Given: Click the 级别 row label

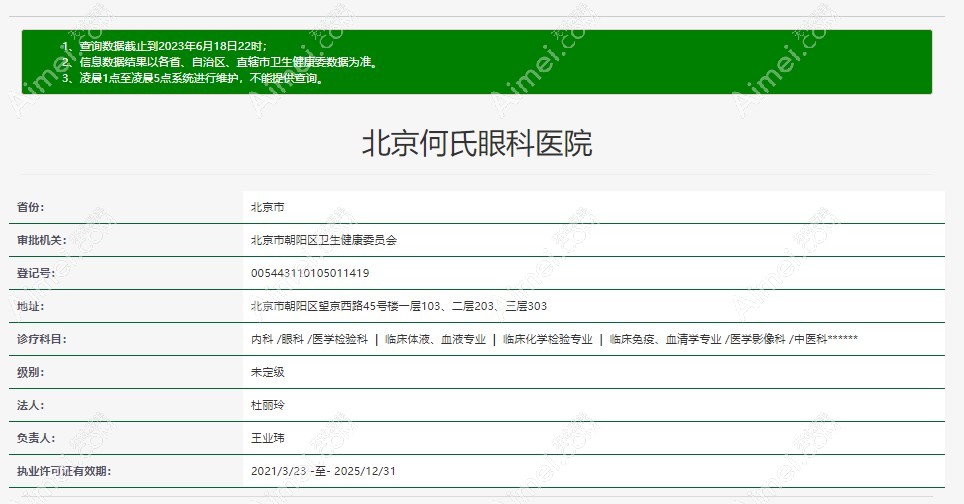Looking at the screenshot, I should pos(31,372).
